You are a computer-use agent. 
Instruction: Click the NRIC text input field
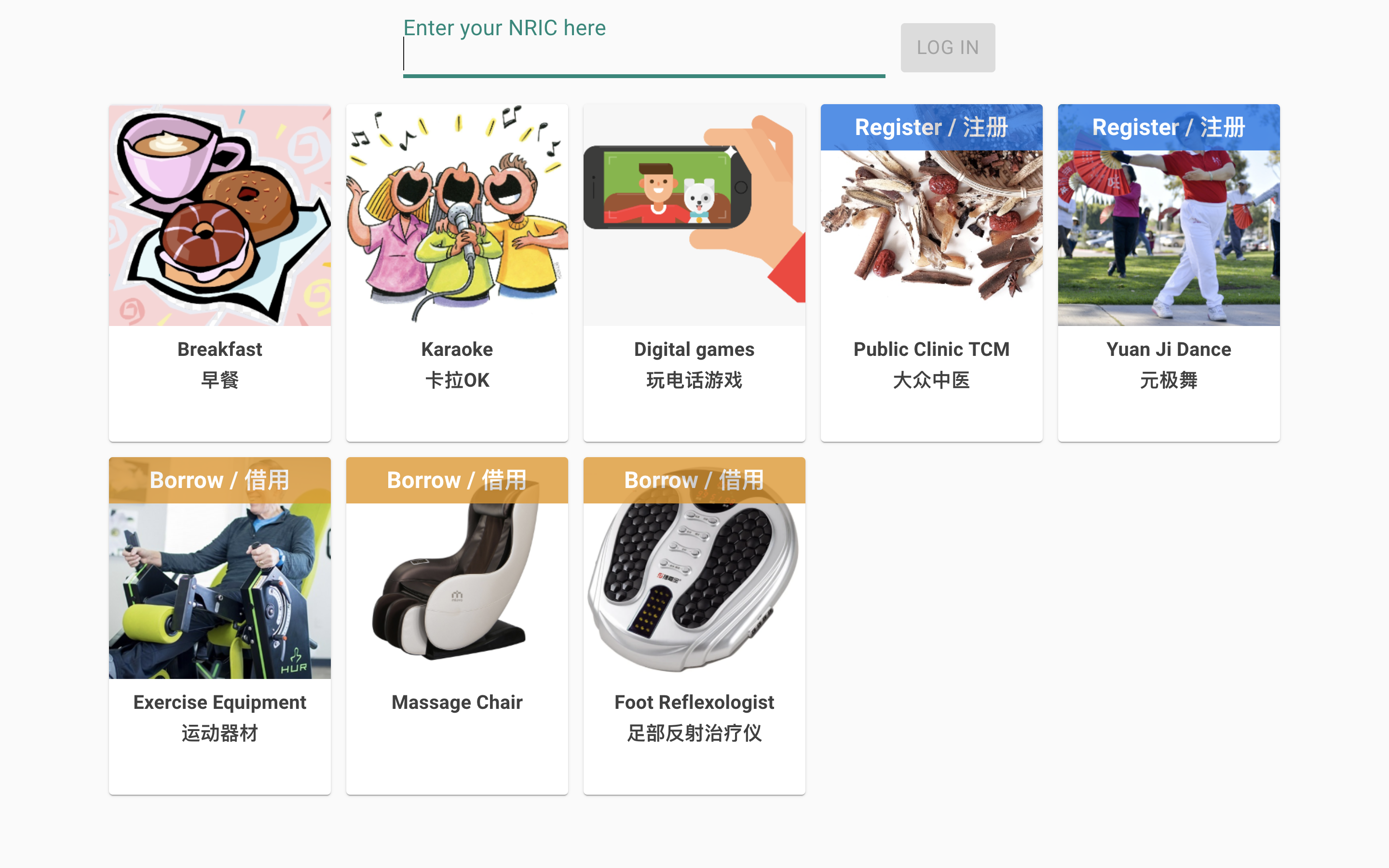(643, 54)
